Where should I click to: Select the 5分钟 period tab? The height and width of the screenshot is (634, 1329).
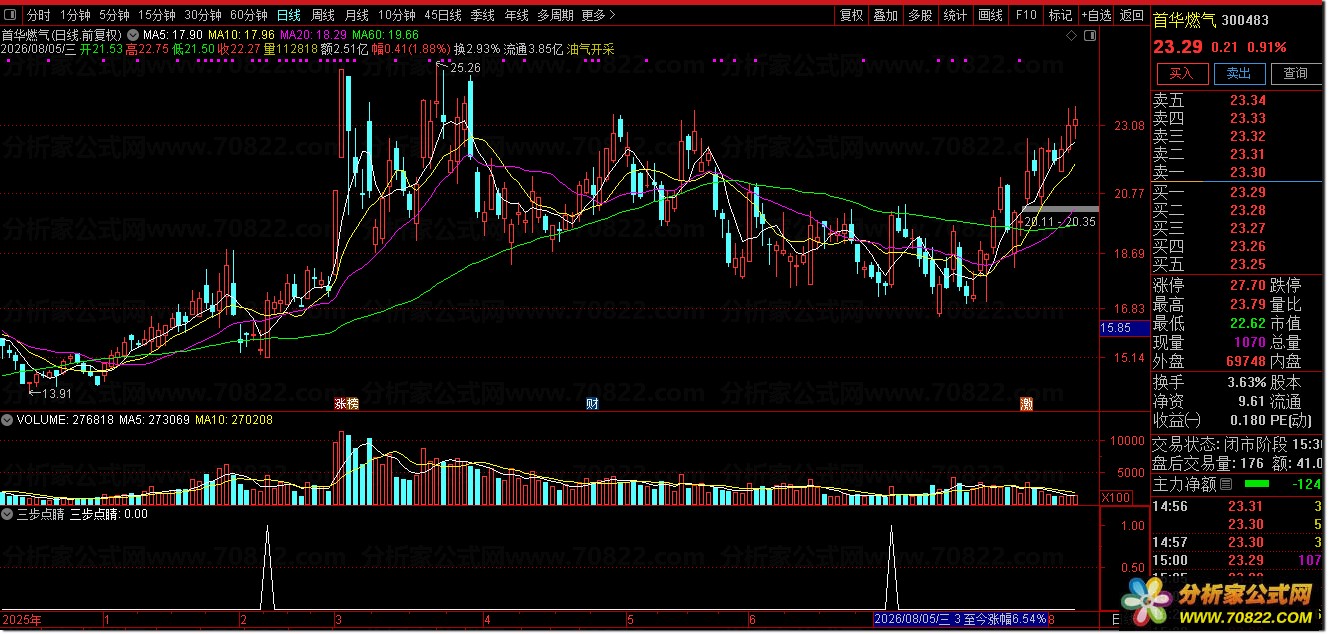click(x=114, y=15)
